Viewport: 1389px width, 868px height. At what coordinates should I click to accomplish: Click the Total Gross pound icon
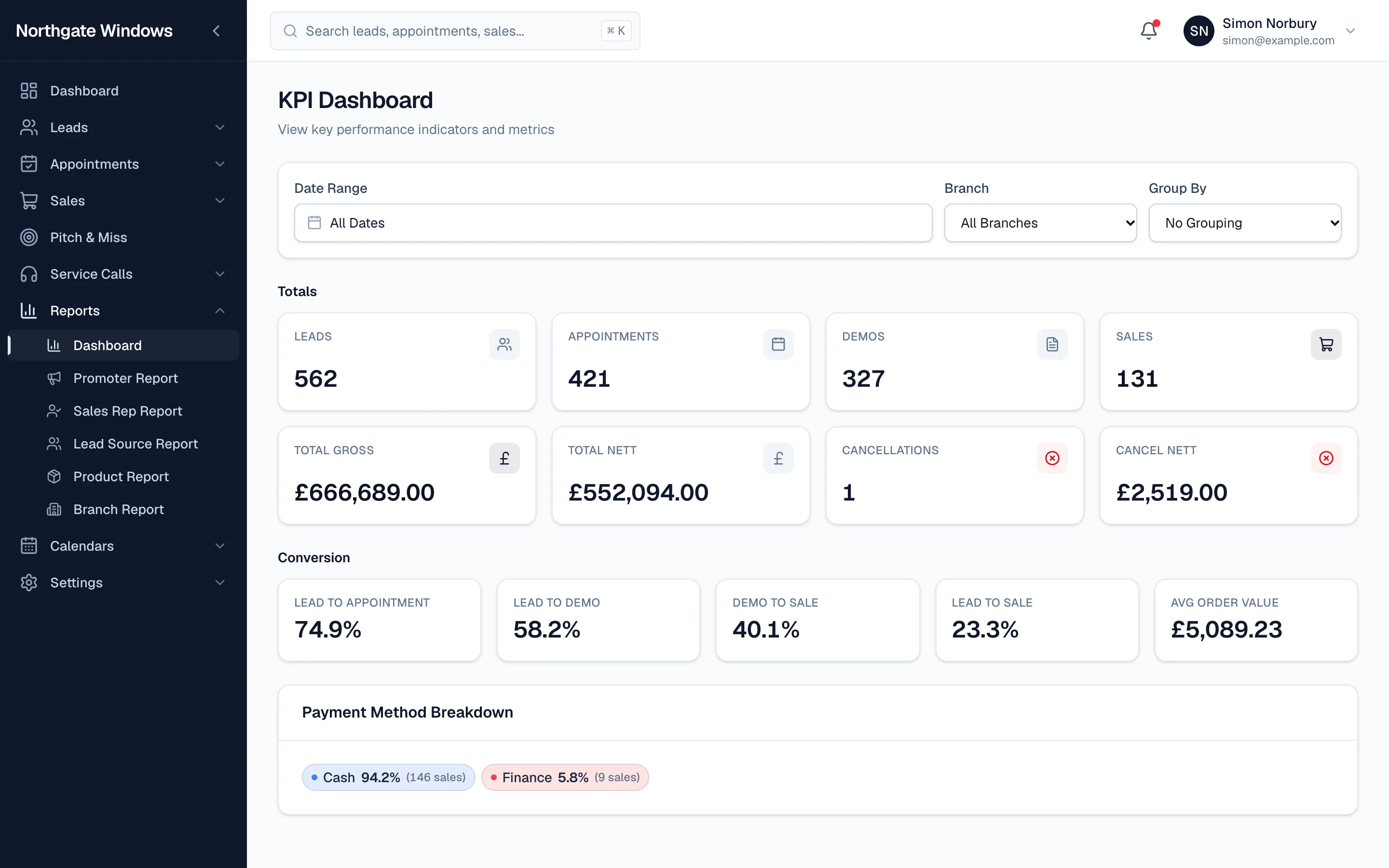pos(504,458)
